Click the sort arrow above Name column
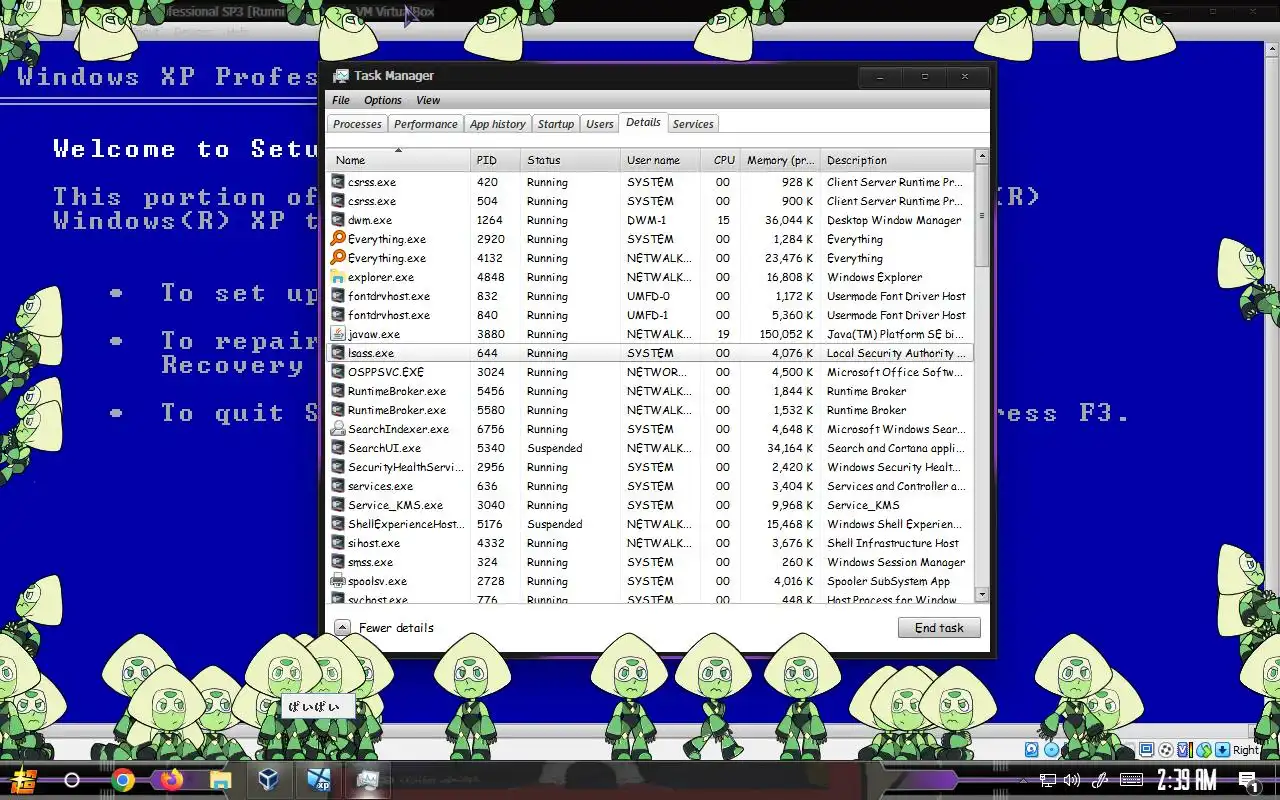This screenshot has height=800, width=1280. click(398, 150)
